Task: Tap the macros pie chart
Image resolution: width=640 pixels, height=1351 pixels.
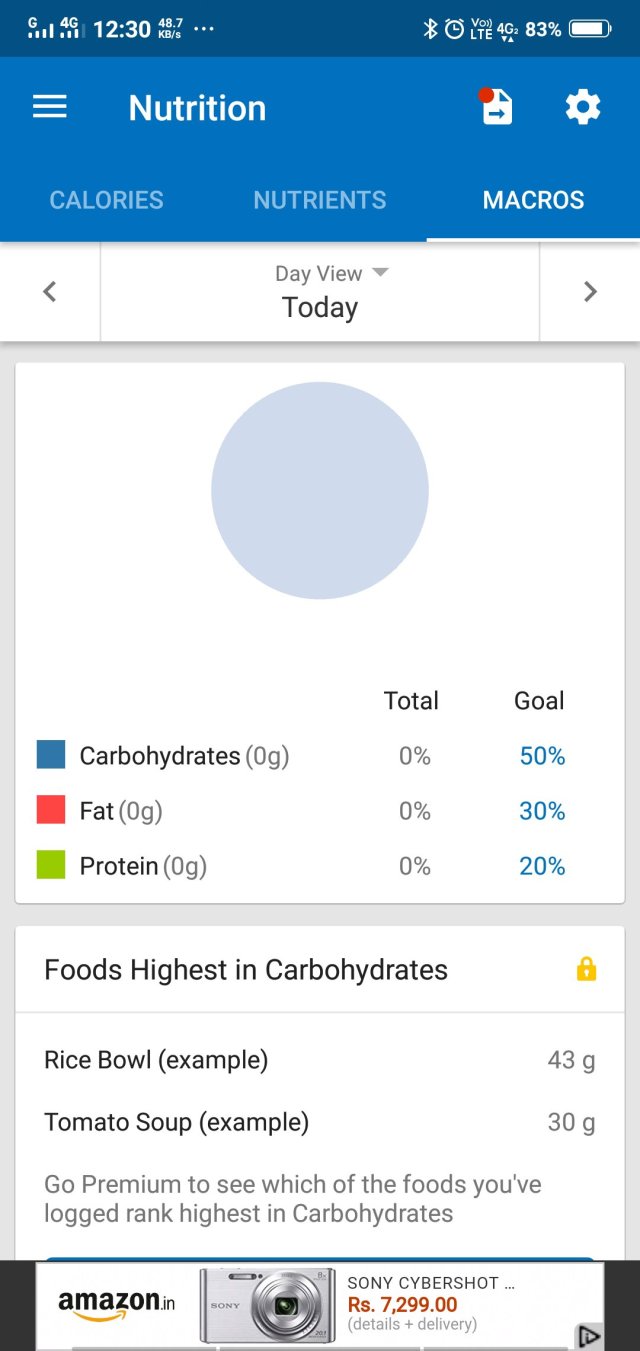Action: pos(320,491)
